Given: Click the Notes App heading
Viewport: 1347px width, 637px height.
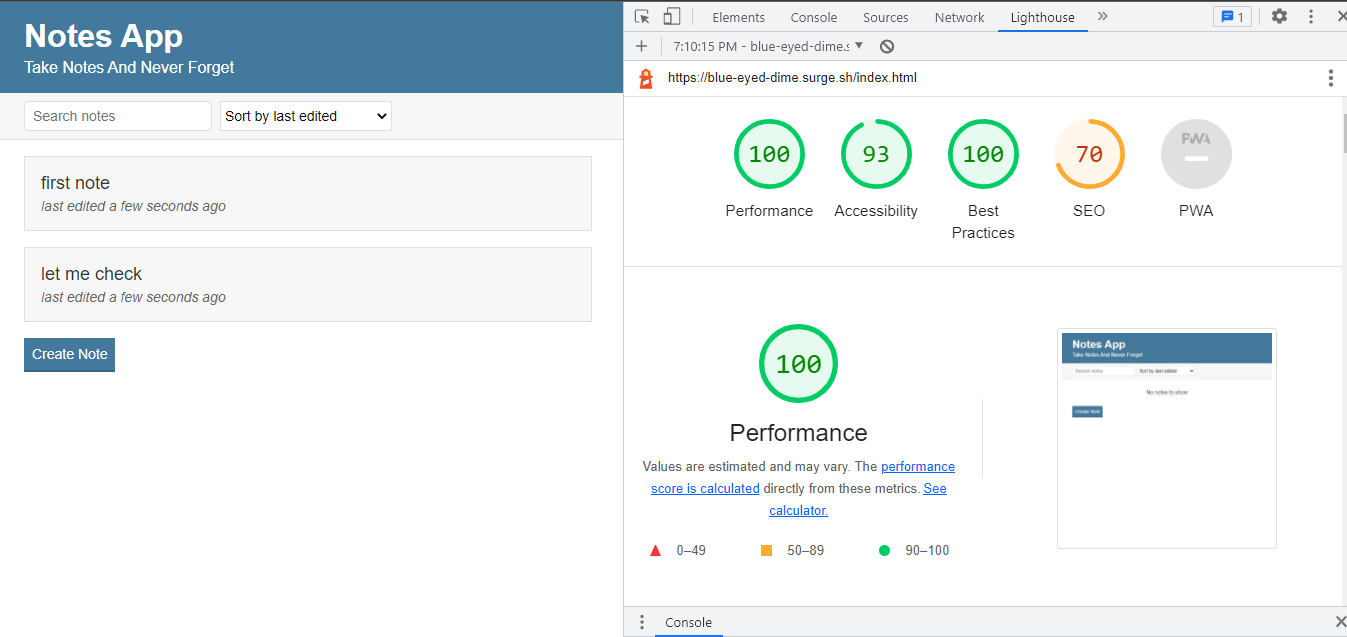Looking at the screenshot, I should 103,36.
